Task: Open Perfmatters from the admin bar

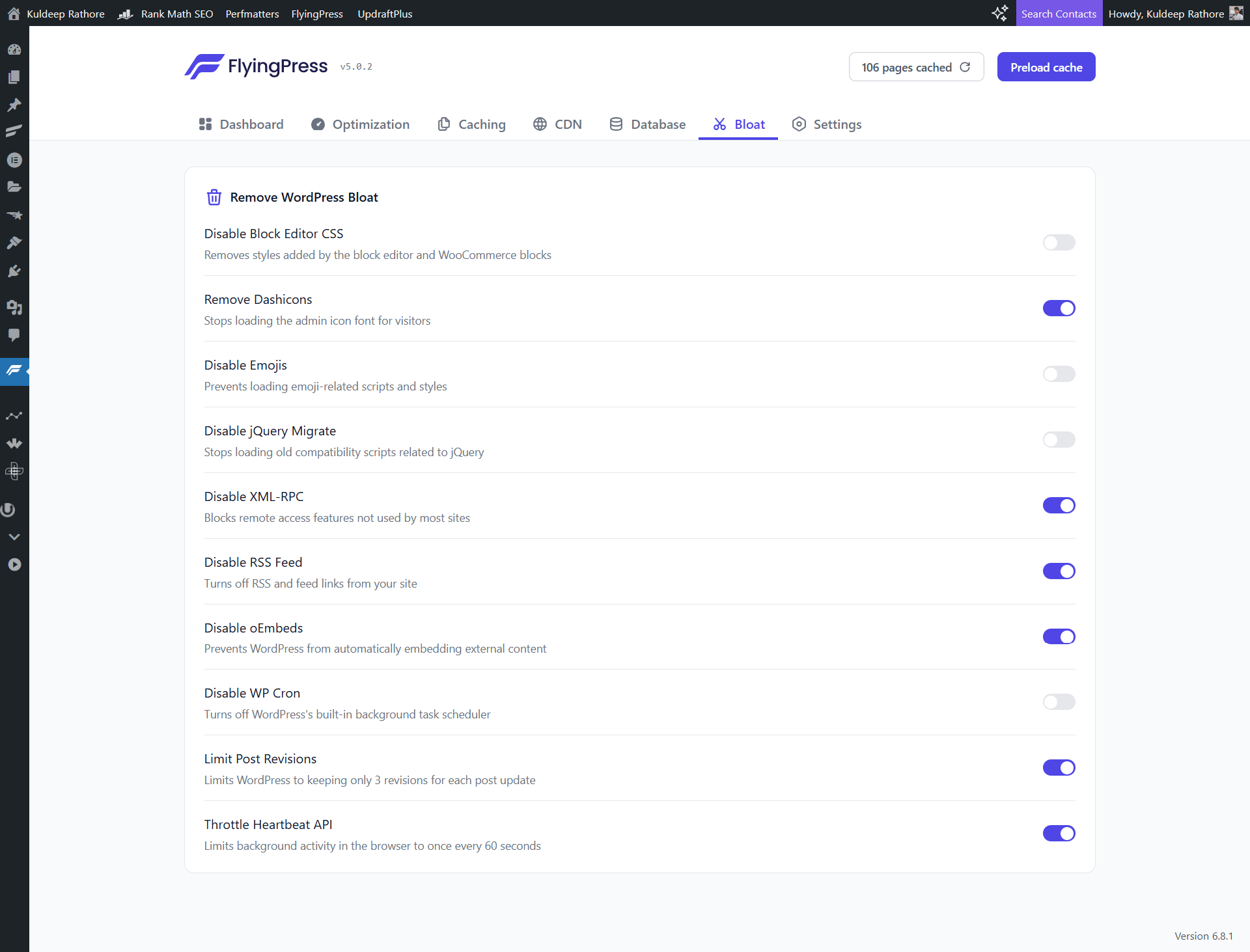Action: click(252, 14)
